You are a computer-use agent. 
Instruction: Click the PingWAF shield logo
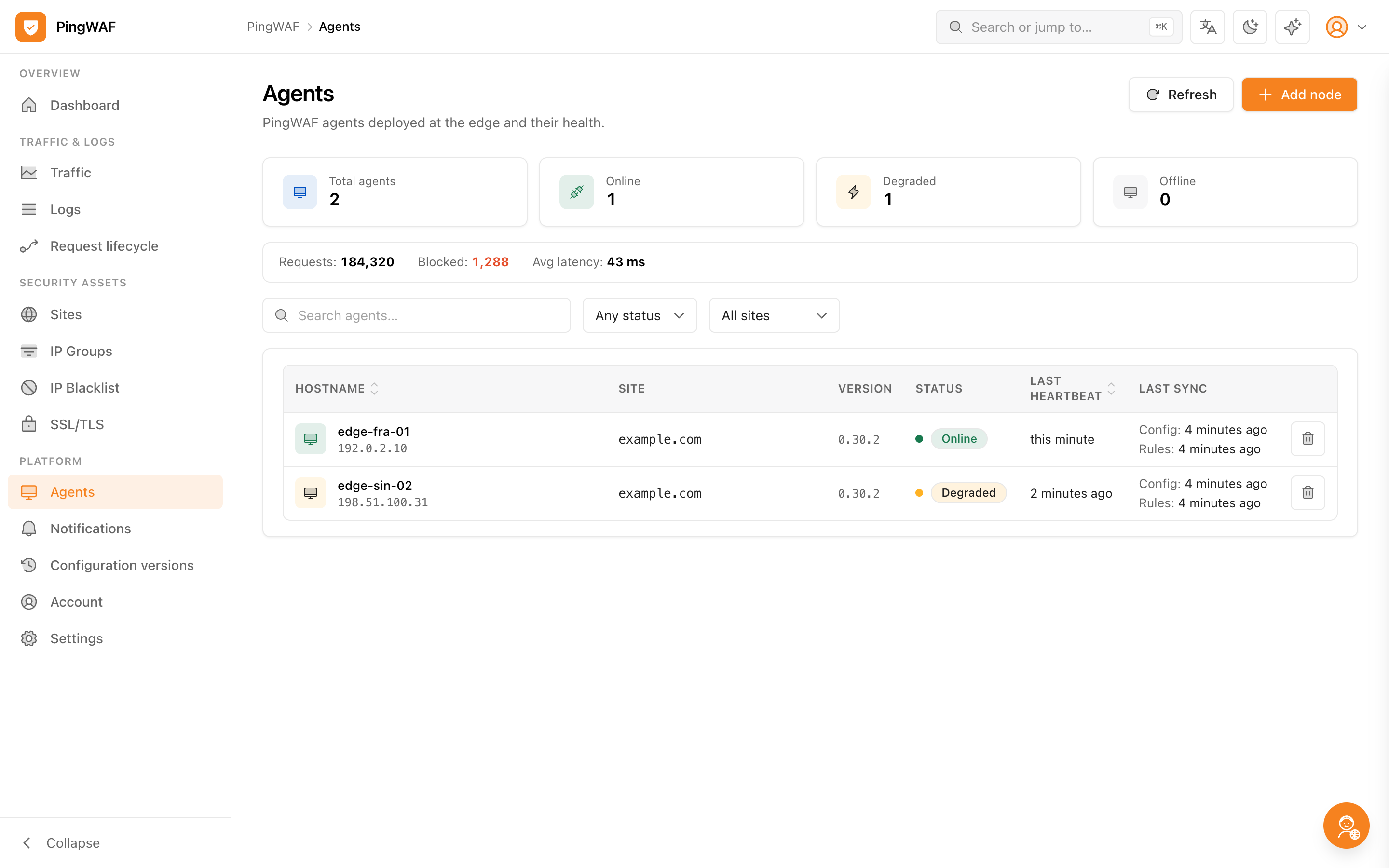[31, 27]
